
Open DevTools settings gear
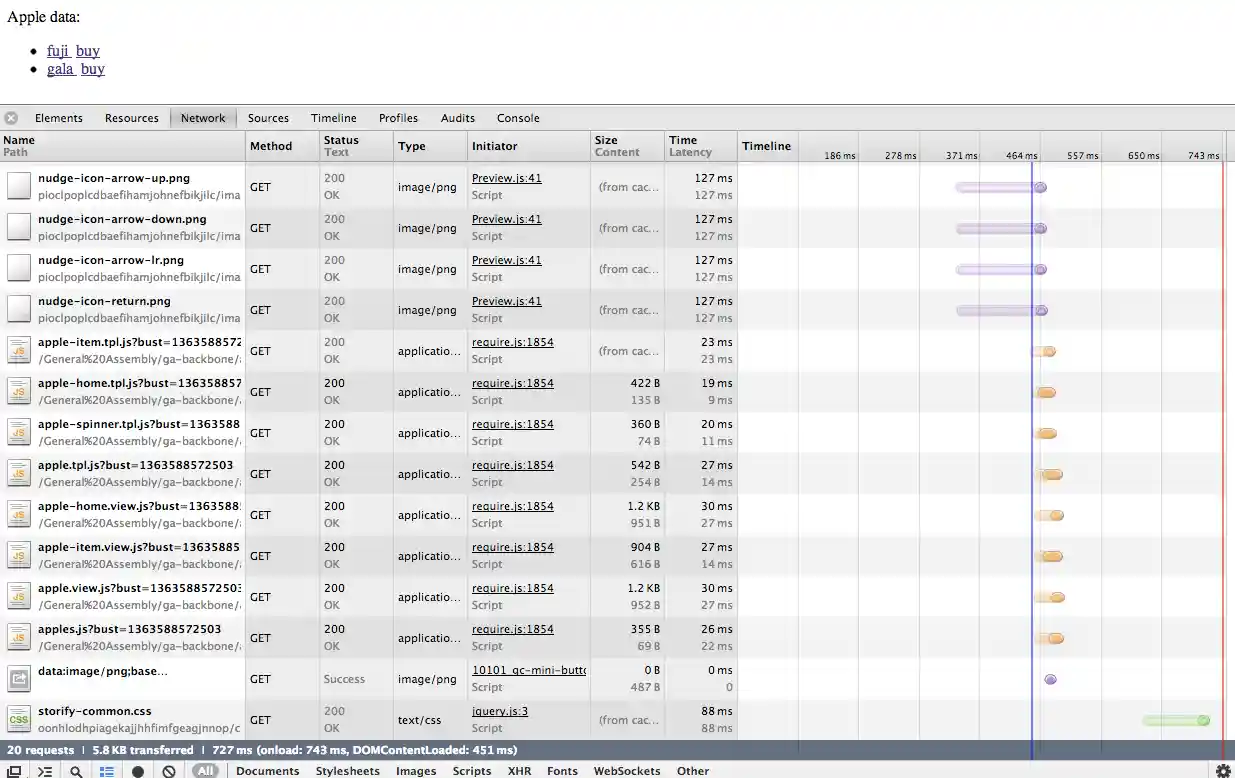(1222, 771)
